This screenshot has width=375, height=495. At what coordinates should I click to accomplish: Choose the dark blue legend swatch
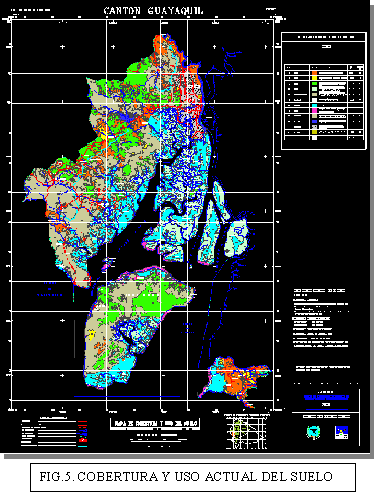tap(314, 121)
